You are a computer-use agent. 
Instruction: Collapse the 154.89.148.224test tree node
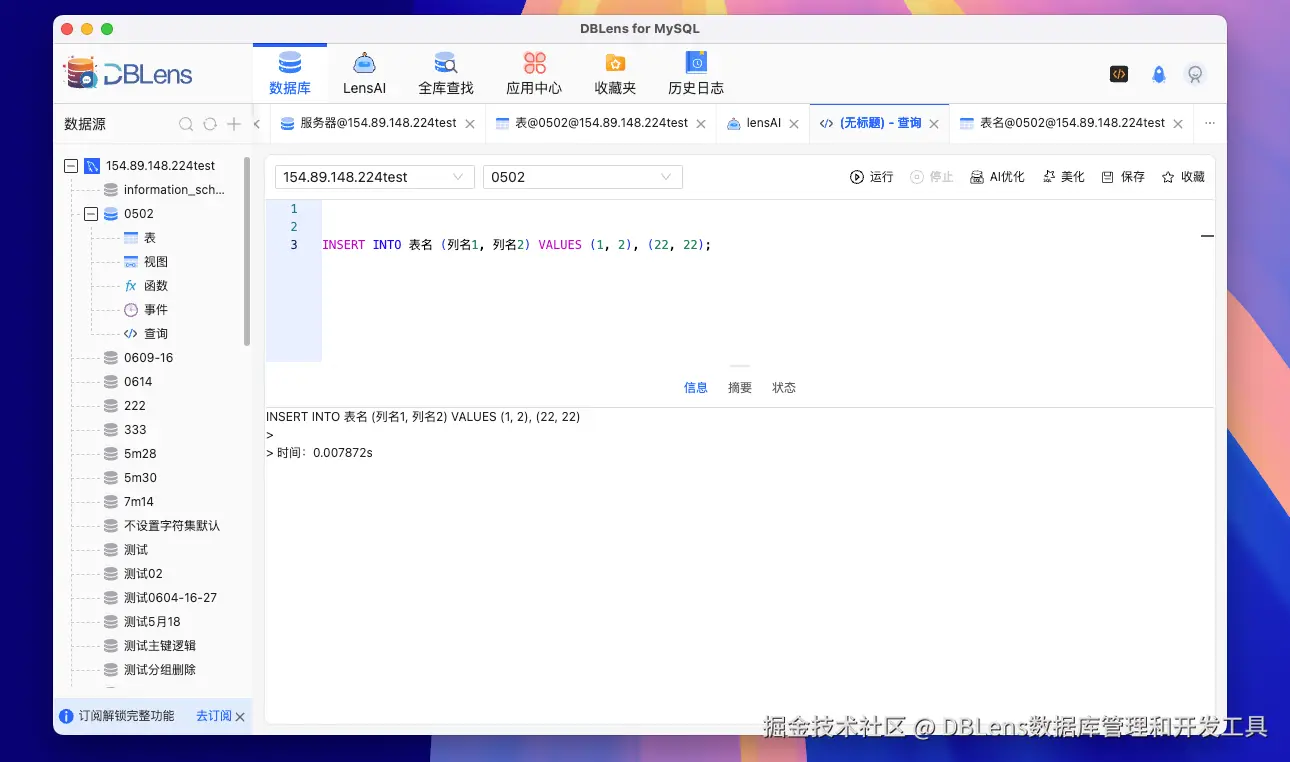pyautogui.click(x=71, y=166)
